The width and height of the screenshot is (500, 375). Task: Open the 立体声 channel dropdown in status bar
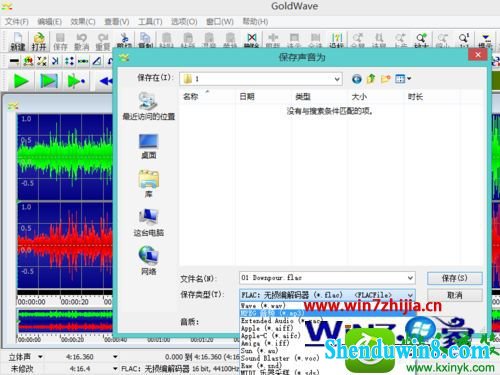tap(40, 357)
